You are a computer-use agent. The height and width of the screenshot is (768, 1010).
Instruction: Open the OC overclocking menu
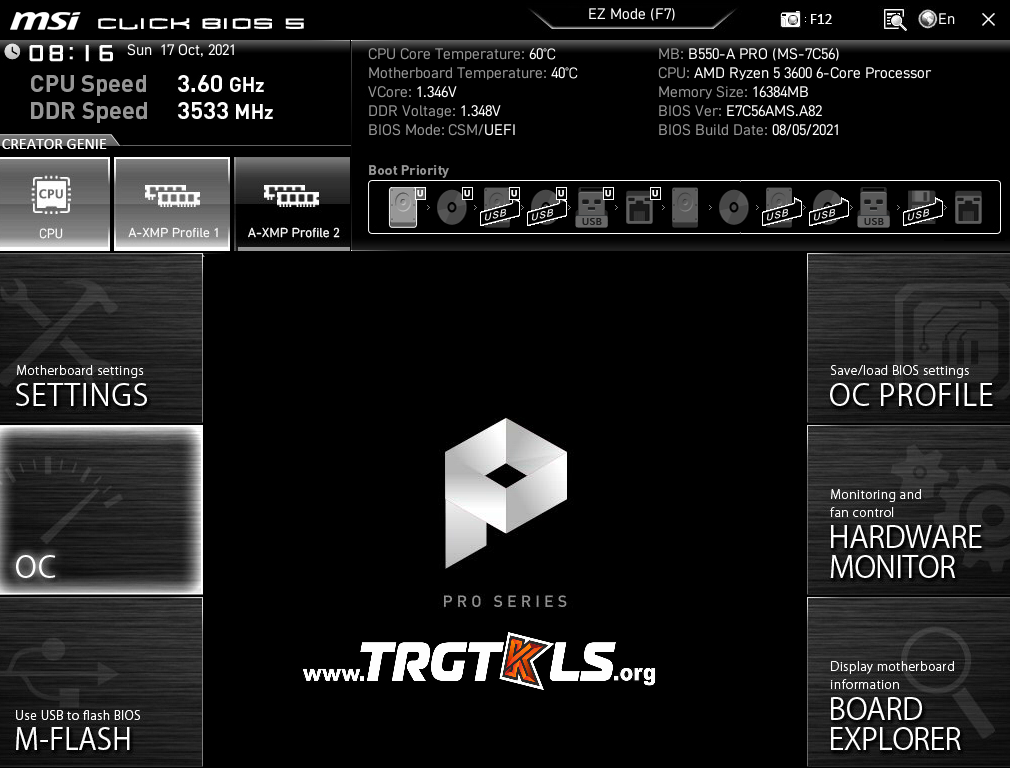(101, 510)
